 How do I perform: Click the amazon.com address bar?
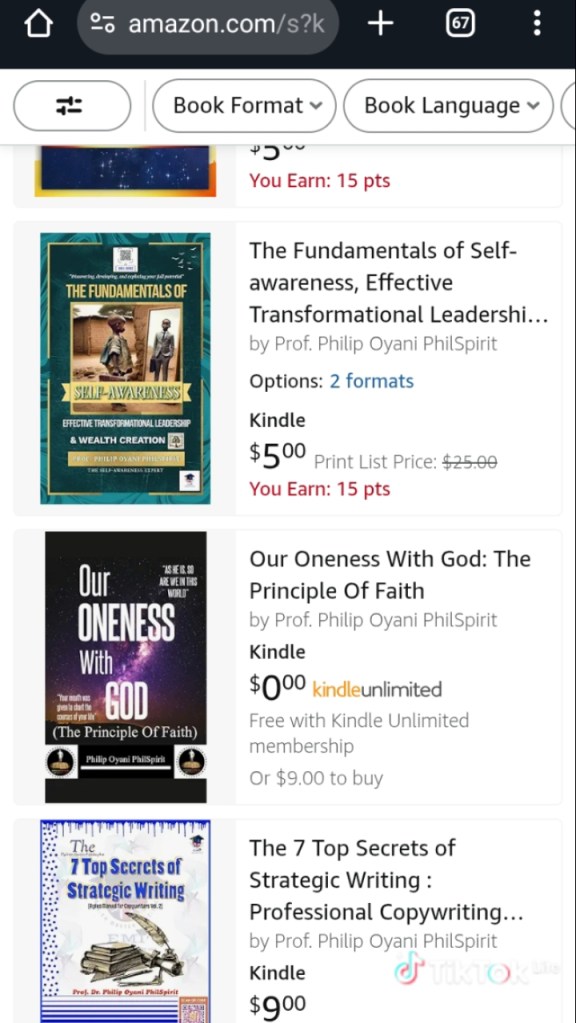(207, 25)
